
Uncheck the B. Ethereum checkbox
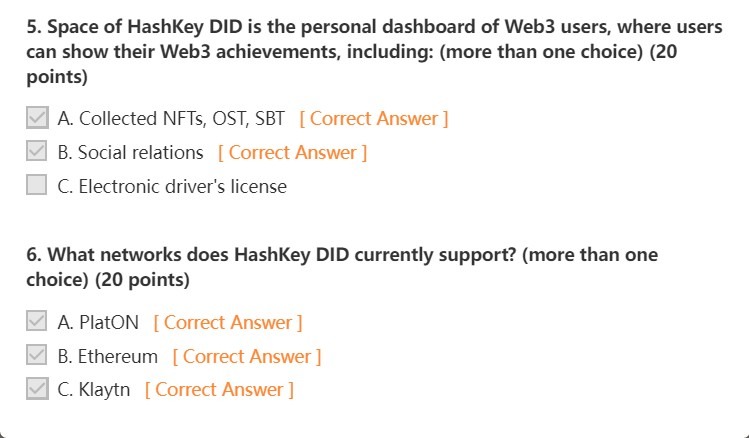point(37,356)
